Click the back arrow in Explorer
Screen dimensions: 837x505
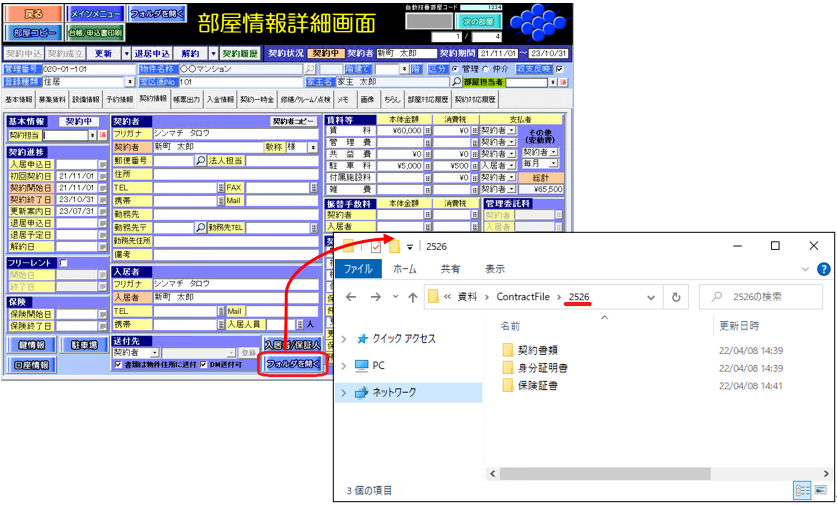(349, 297)
